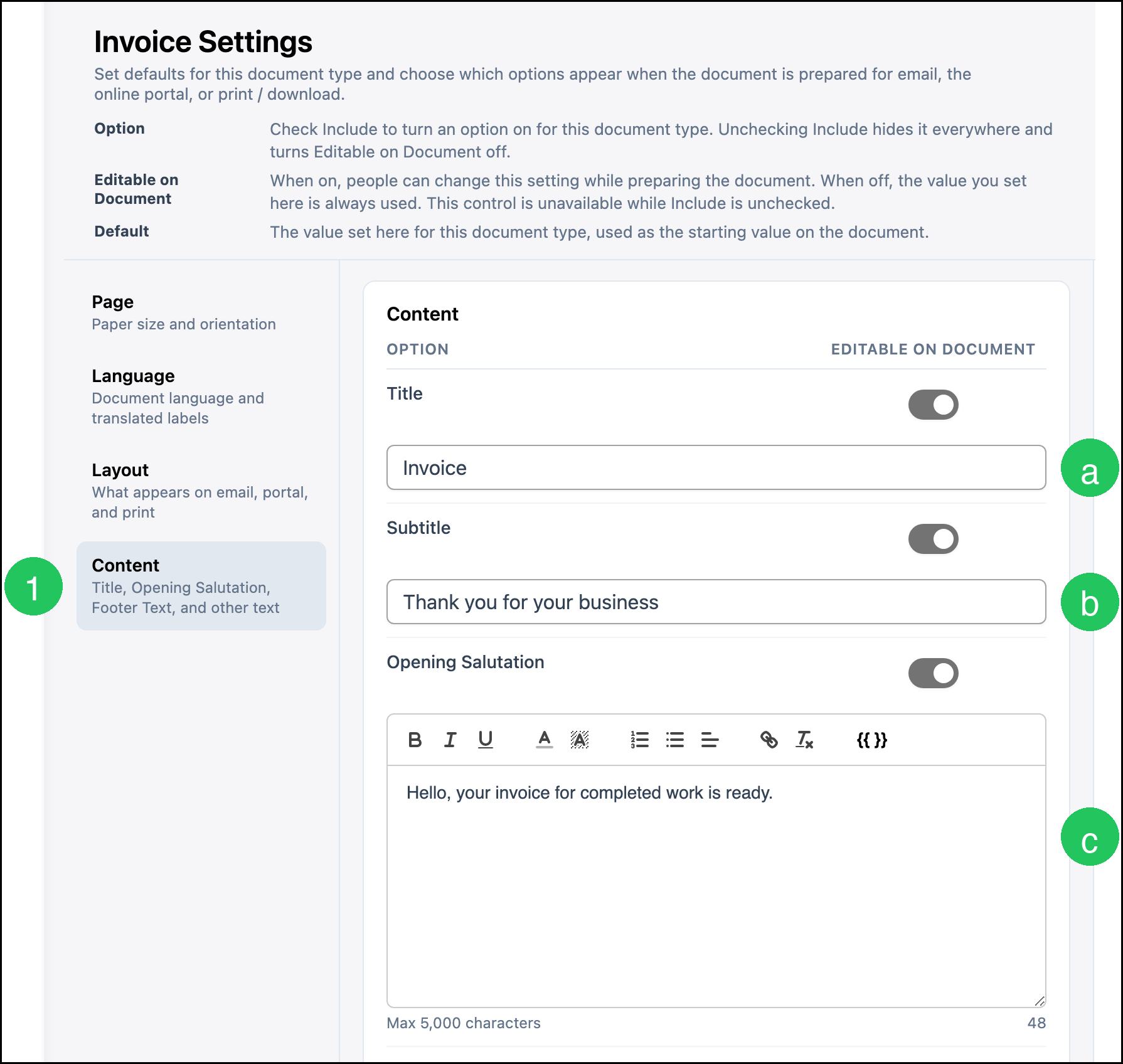Click the character count '48'
The height and width of the screenshot is (1064, 1123).
(1036, 1023)
